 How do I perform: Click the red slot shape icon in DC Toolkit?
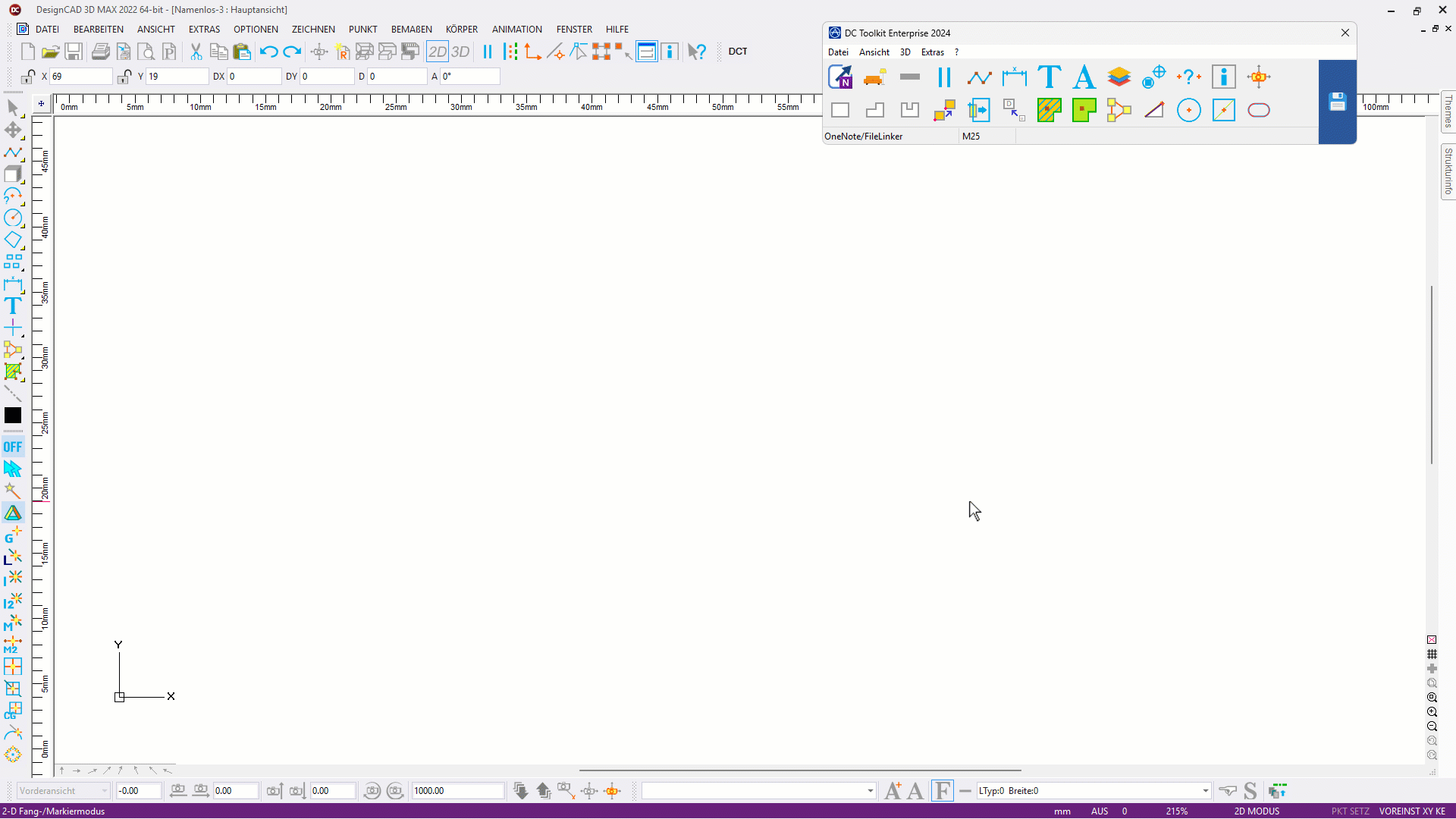pyautogui.click(x=1259, y=110)
